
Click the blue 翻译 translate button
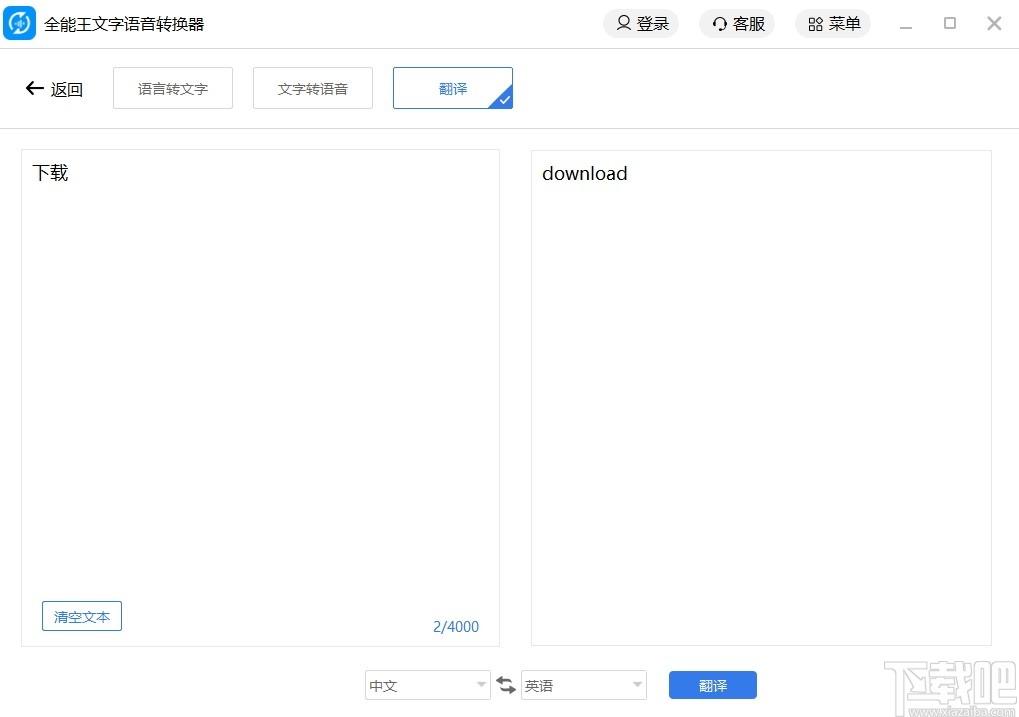(713, 685)
